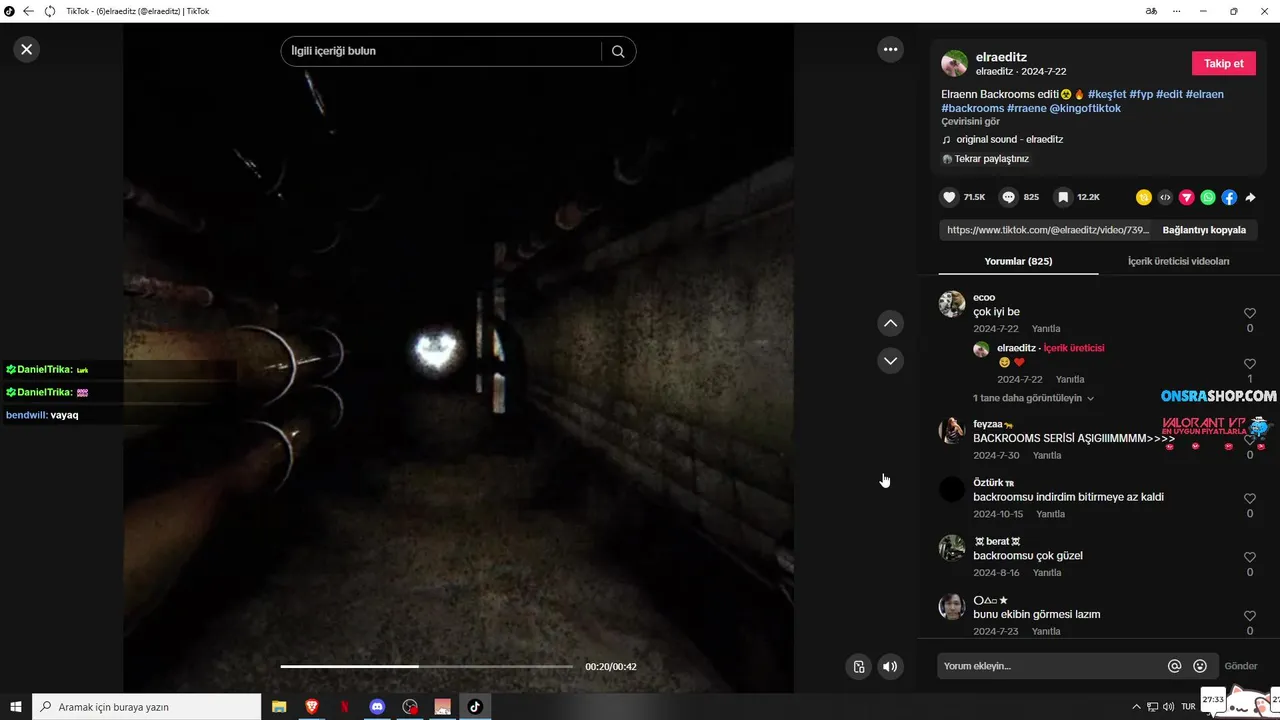
Task: Open Netflix from the taskbar
Action: pos(344,706)
